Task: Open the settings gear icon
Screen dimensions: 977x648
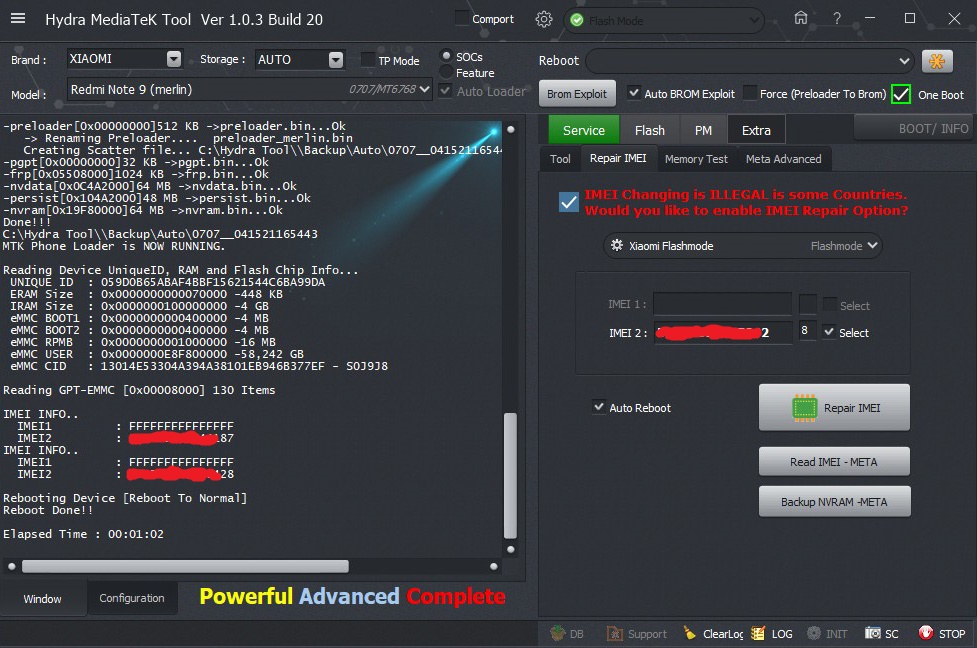Action: coord(543,19)
